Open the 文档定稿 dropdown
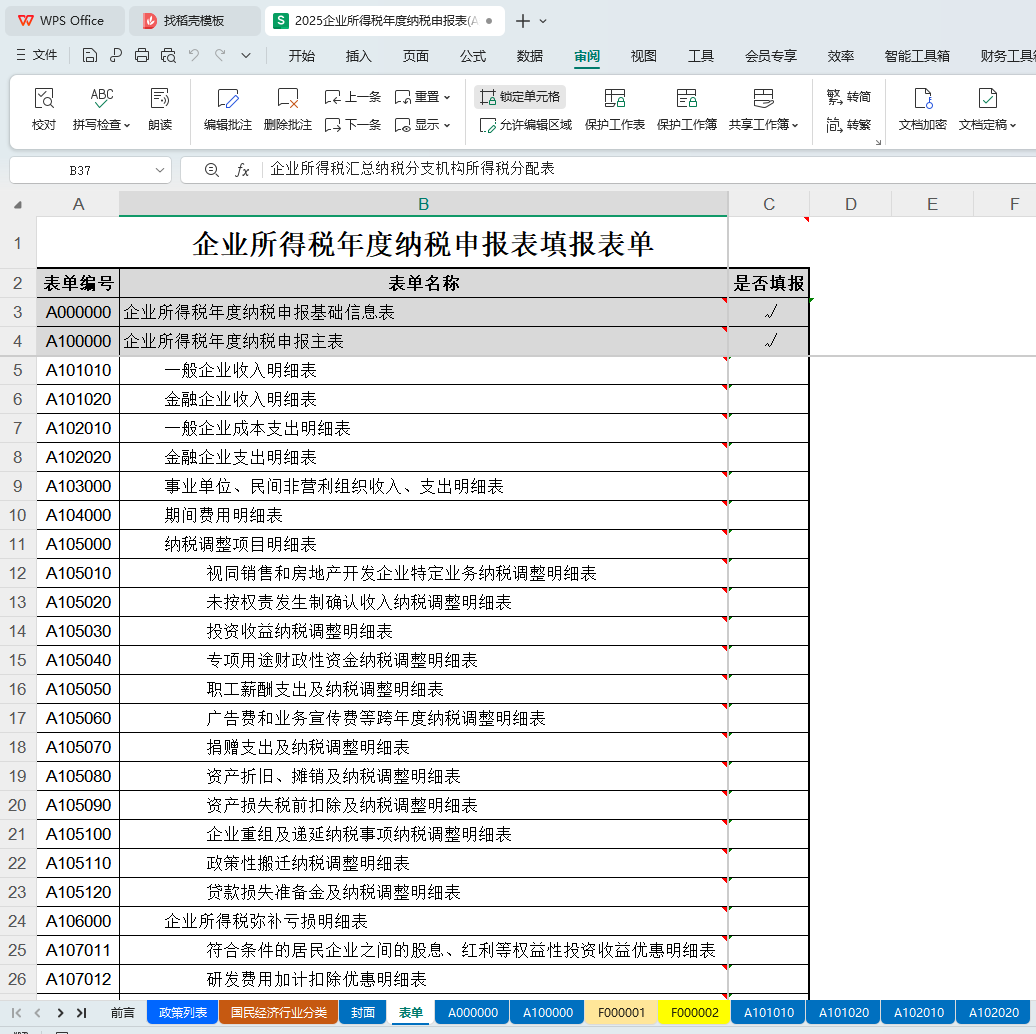 (x=1012, y=126)
